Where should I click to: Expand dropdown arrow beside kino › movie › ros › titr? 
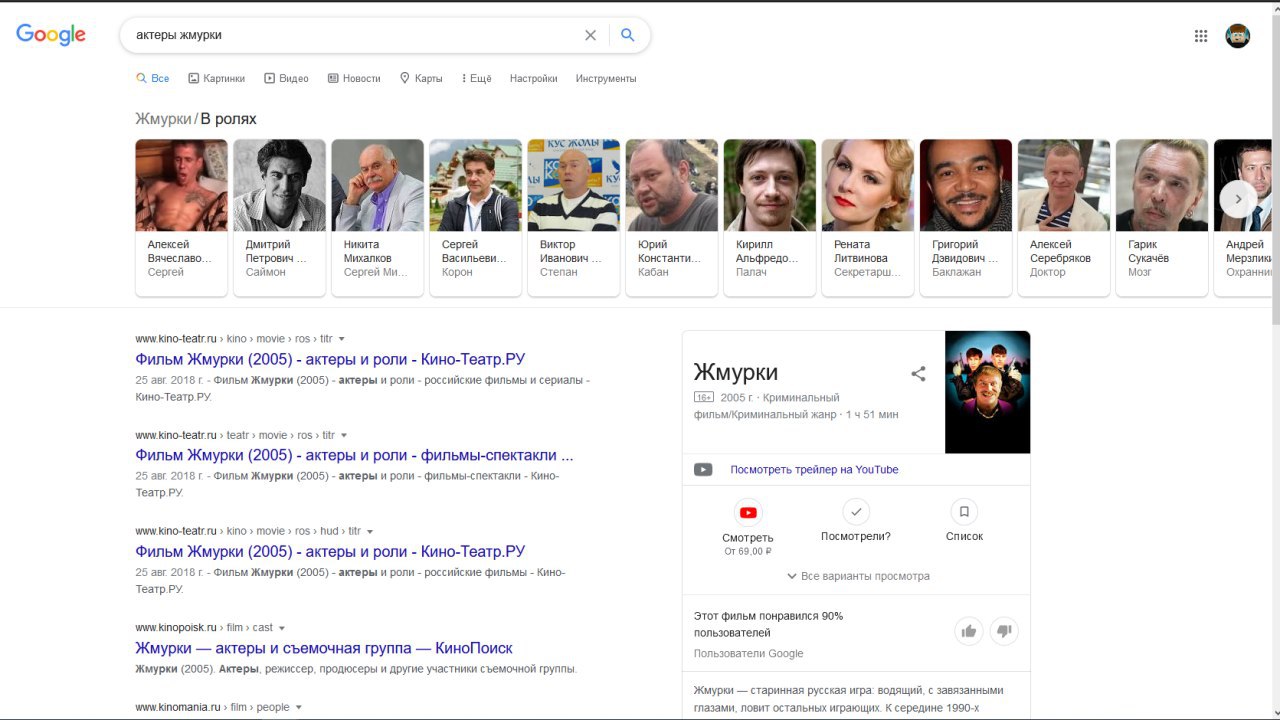pos(342,339)
